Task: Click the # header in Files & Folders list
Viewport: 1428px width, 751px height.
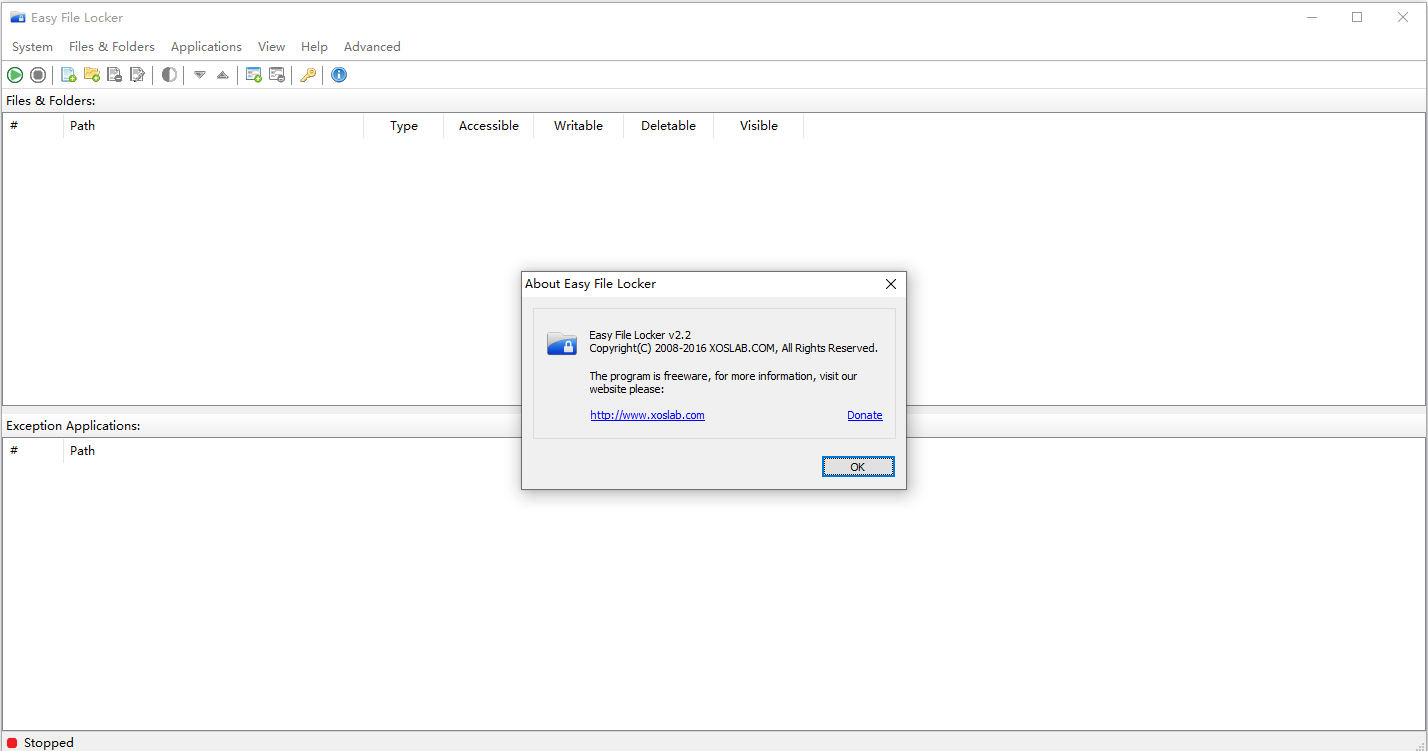Action: tap(34, 126)
